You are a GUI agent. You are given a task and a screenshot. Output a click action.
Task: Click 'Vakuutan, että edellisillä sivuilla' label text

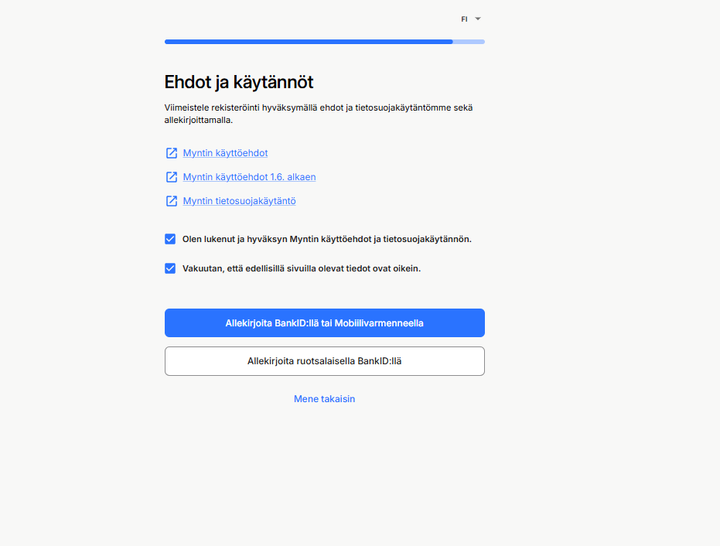(301, 268)
